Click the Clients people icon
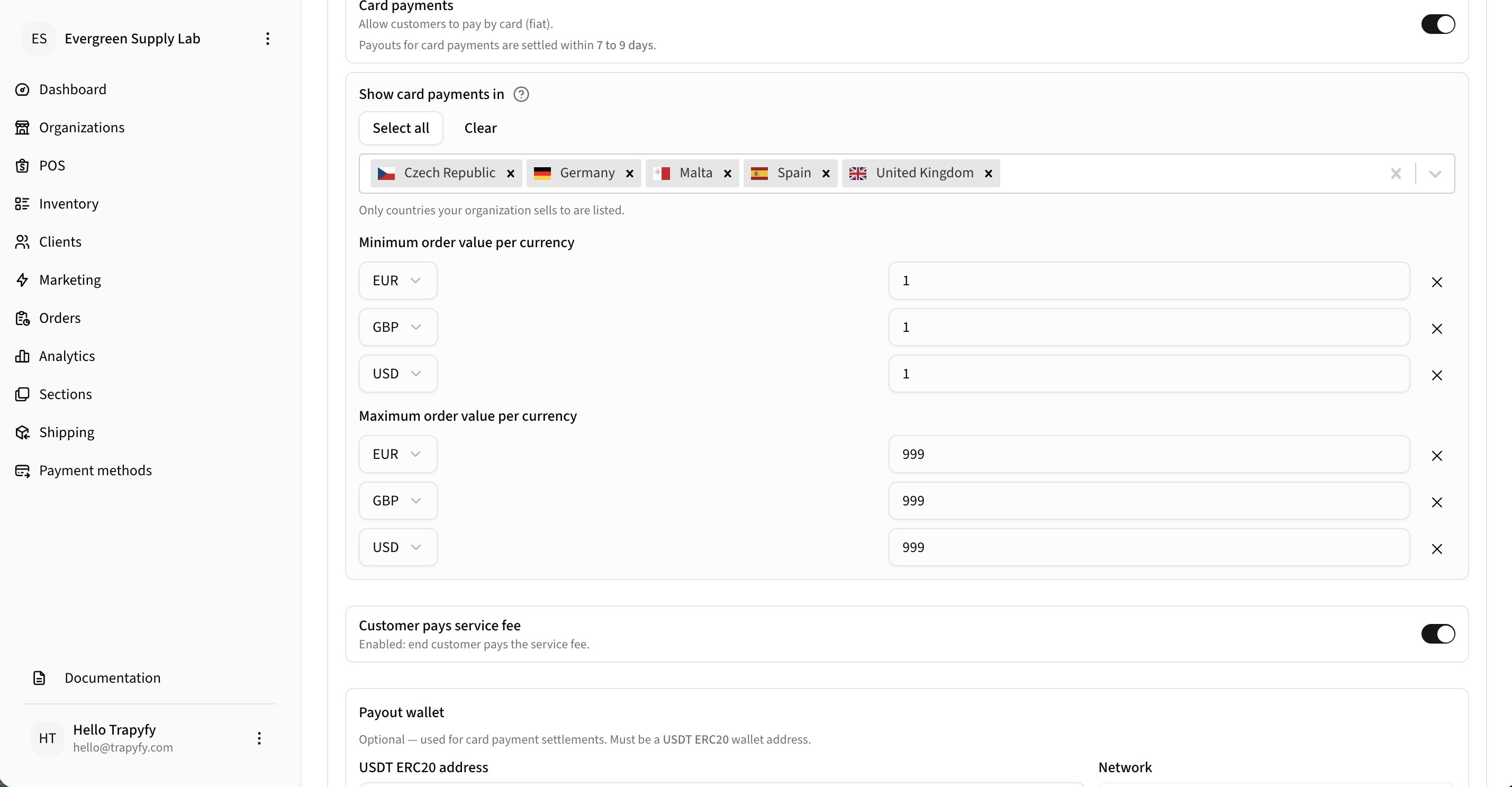 (x=22, y=242)
